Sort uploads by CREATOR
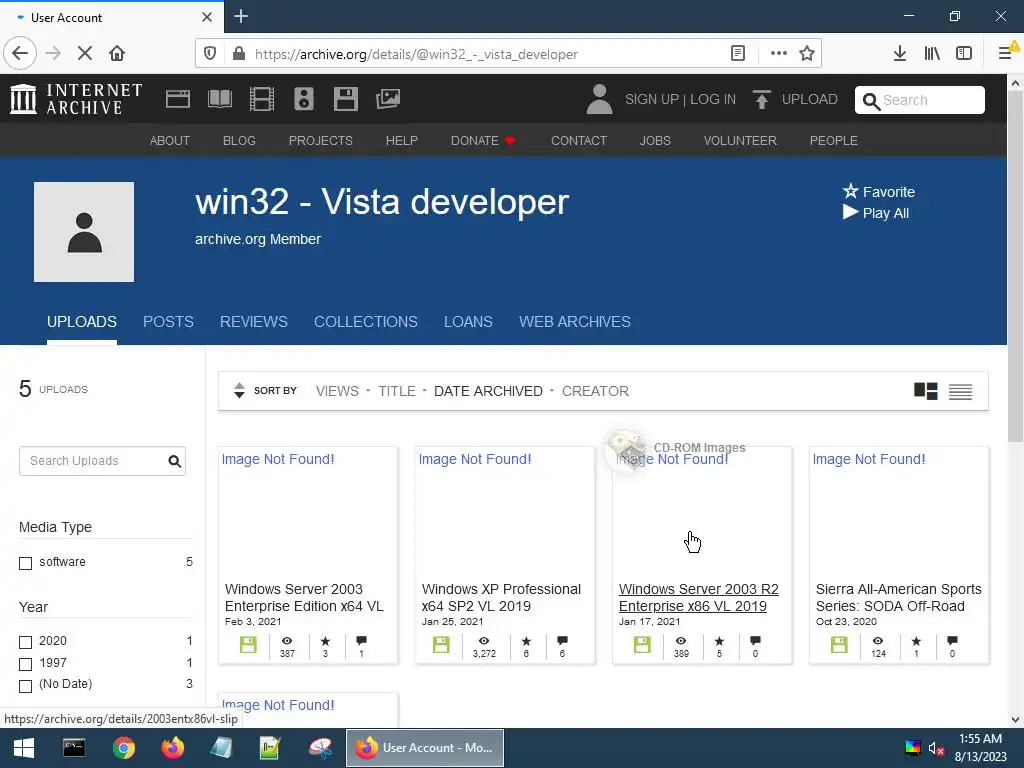 tap(596, 391)
